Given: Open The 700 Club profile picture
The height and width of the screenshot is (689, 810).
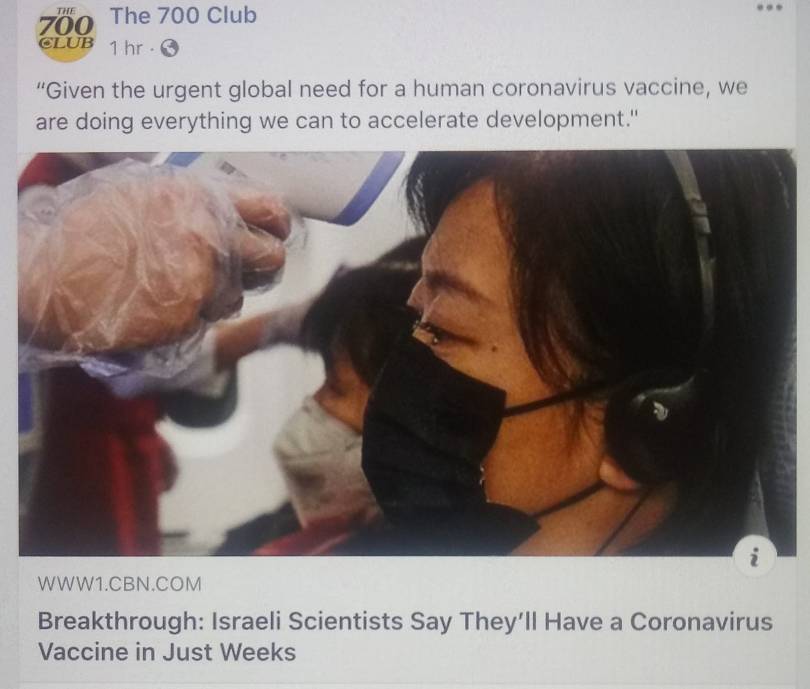Looking at the screenshot, I should (66, 33).
